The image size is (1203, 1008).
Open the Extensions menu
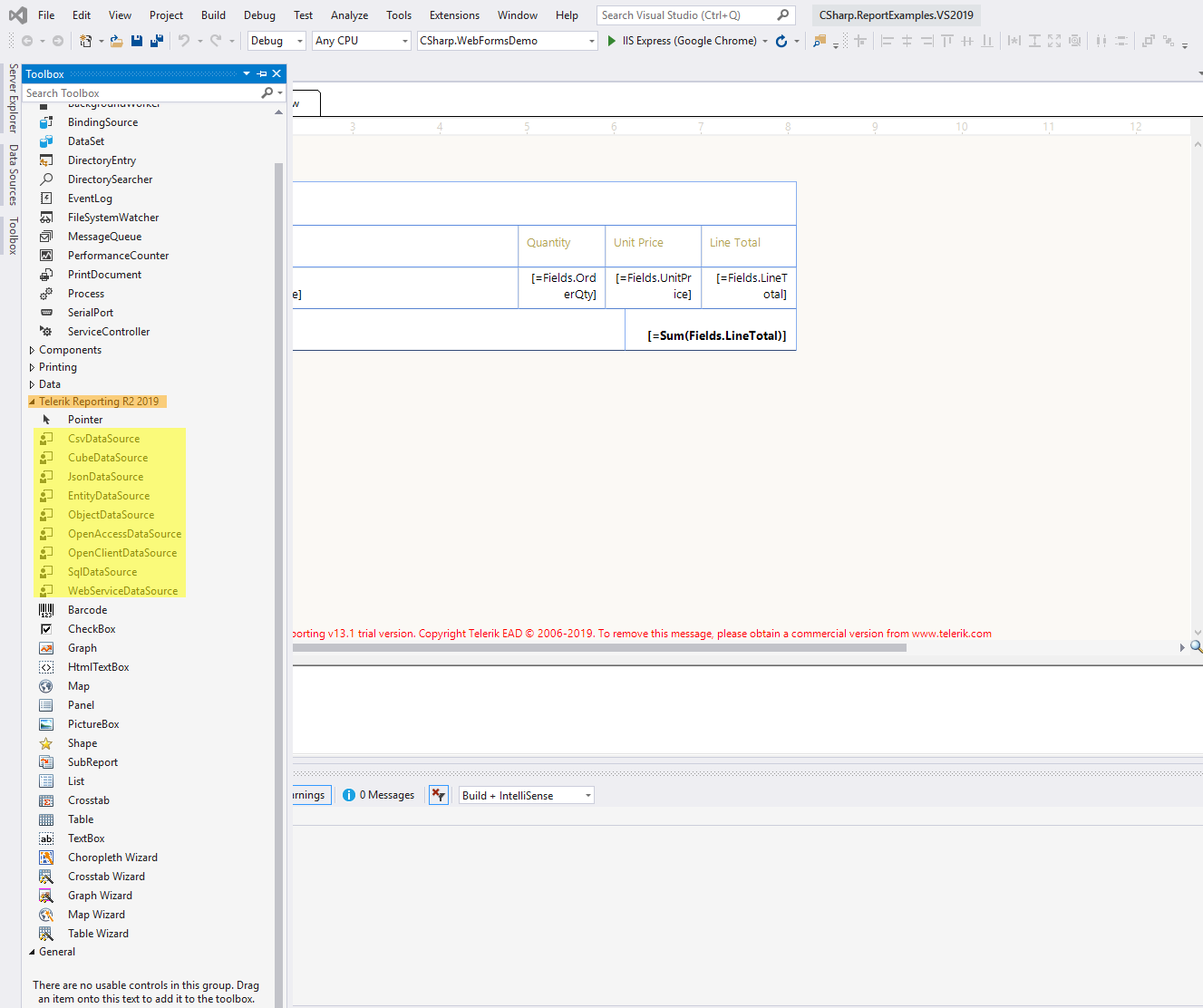(x=454, y=15)
